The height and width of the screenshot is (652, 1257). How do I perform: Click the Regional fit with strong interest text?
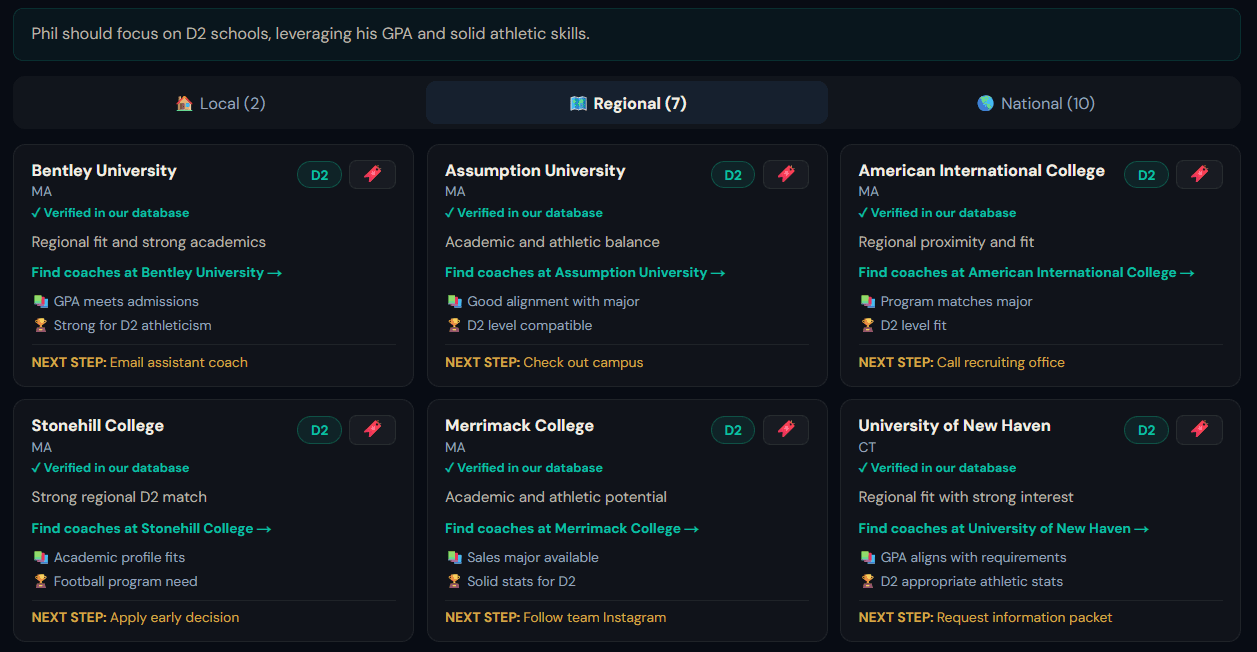coord(966,497)
